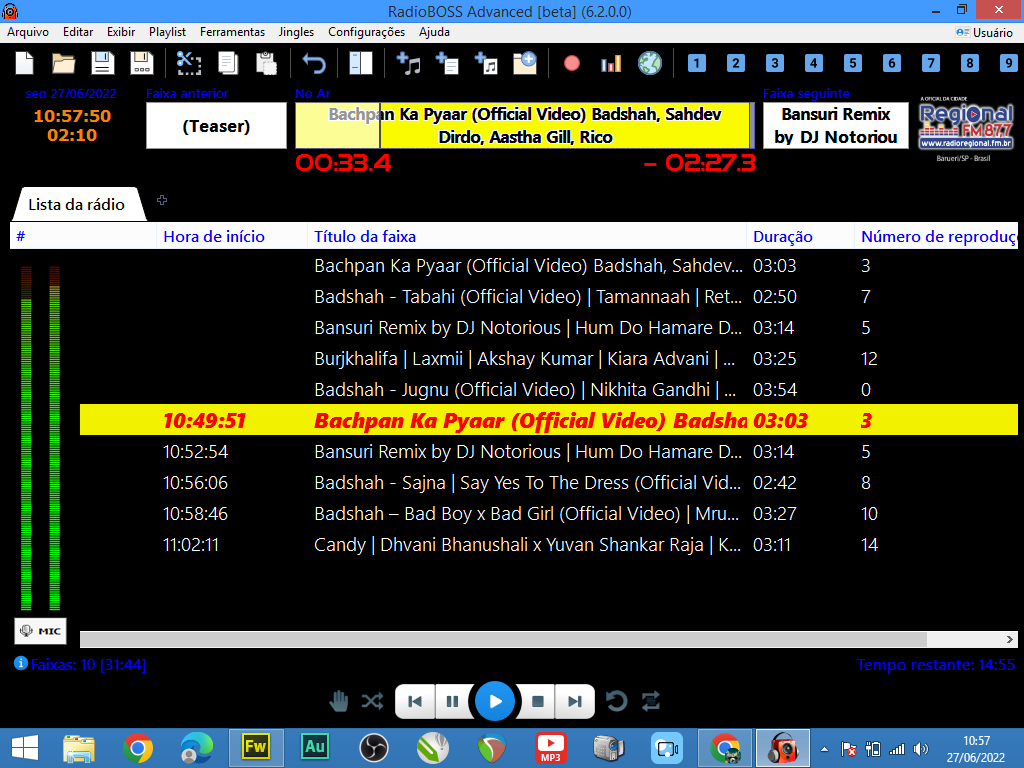This screenshot has height=768, width=1024.
Task: Open the Ajuda menu
Action: (x=434, y=32)
